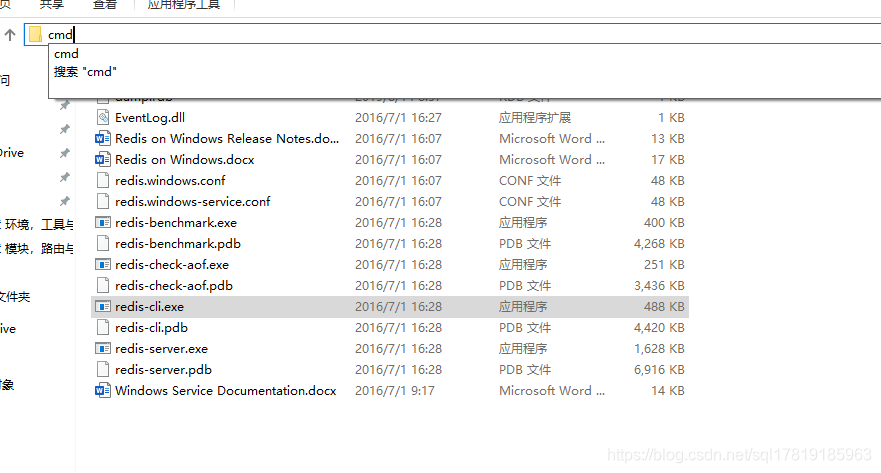The width and height of the screenshot is (881, 473).
Task: Choose the 搜索 "cmd" suggestion
Action: [x=85, y=72]
